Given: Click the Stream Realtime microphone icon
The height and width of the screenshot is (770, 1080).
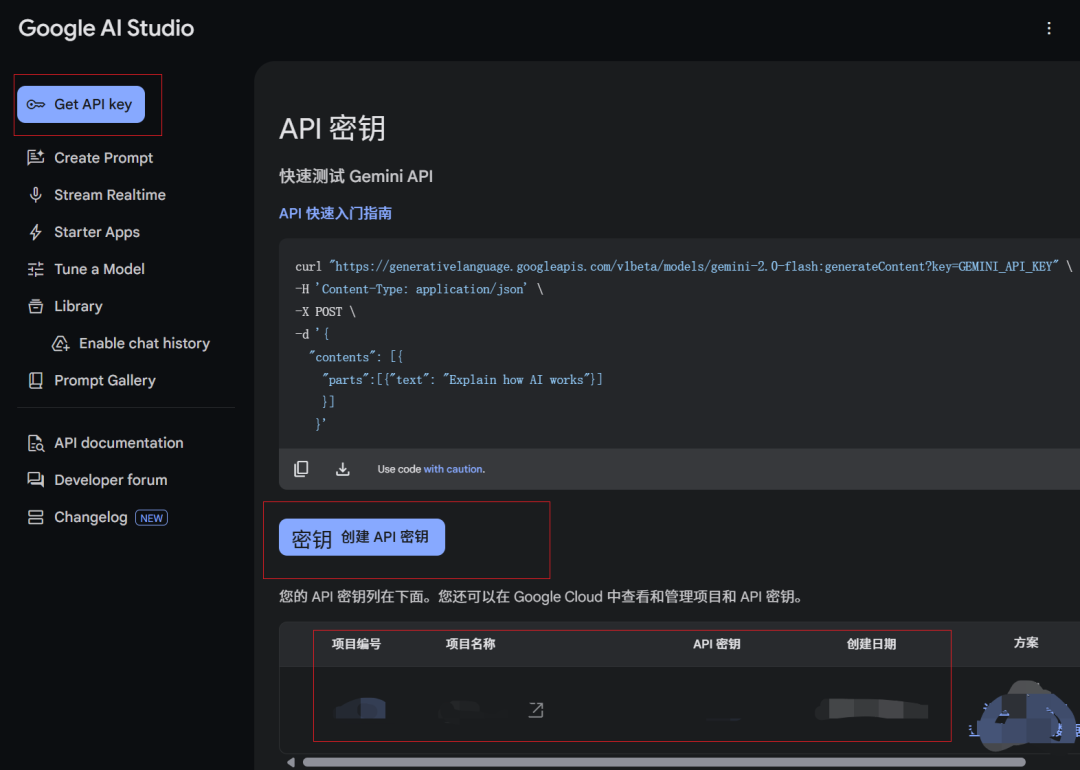Looking at the screenshot, I should click(36, 195).
